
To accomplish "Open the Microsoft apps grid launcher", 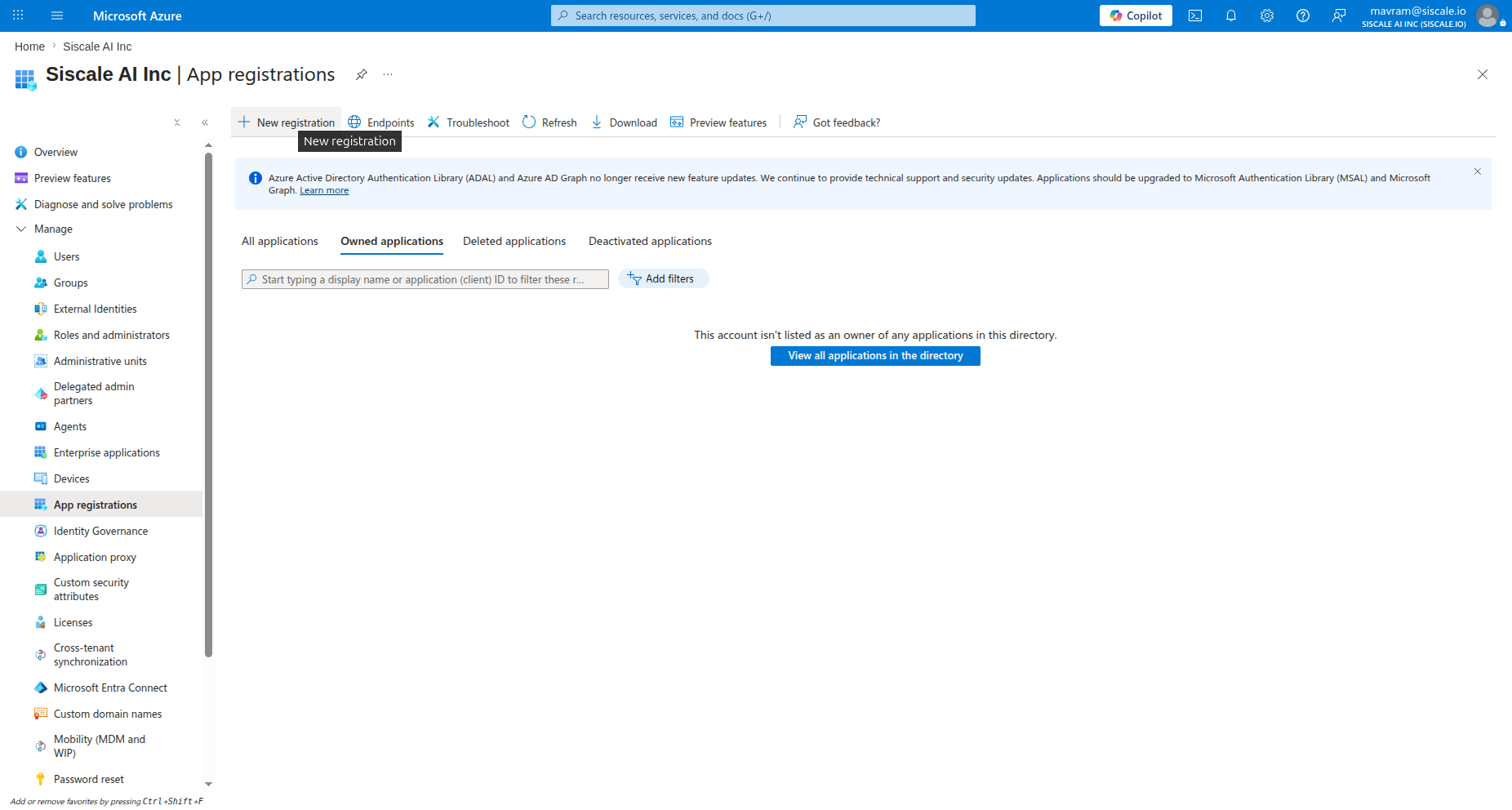I will point(18,16).
